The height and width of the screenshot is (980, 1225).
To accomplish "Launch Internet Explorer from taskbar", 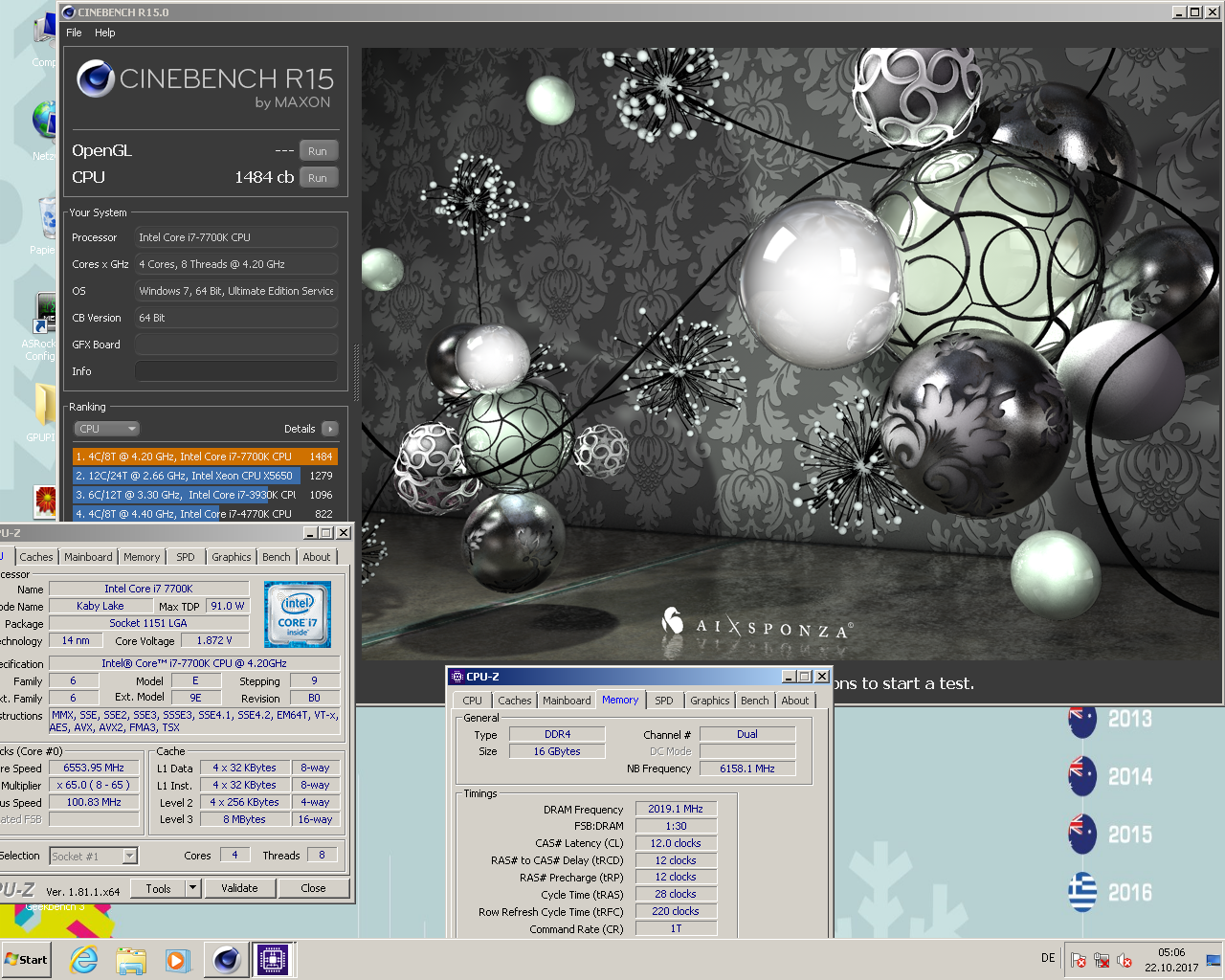I will pos(84,960).
